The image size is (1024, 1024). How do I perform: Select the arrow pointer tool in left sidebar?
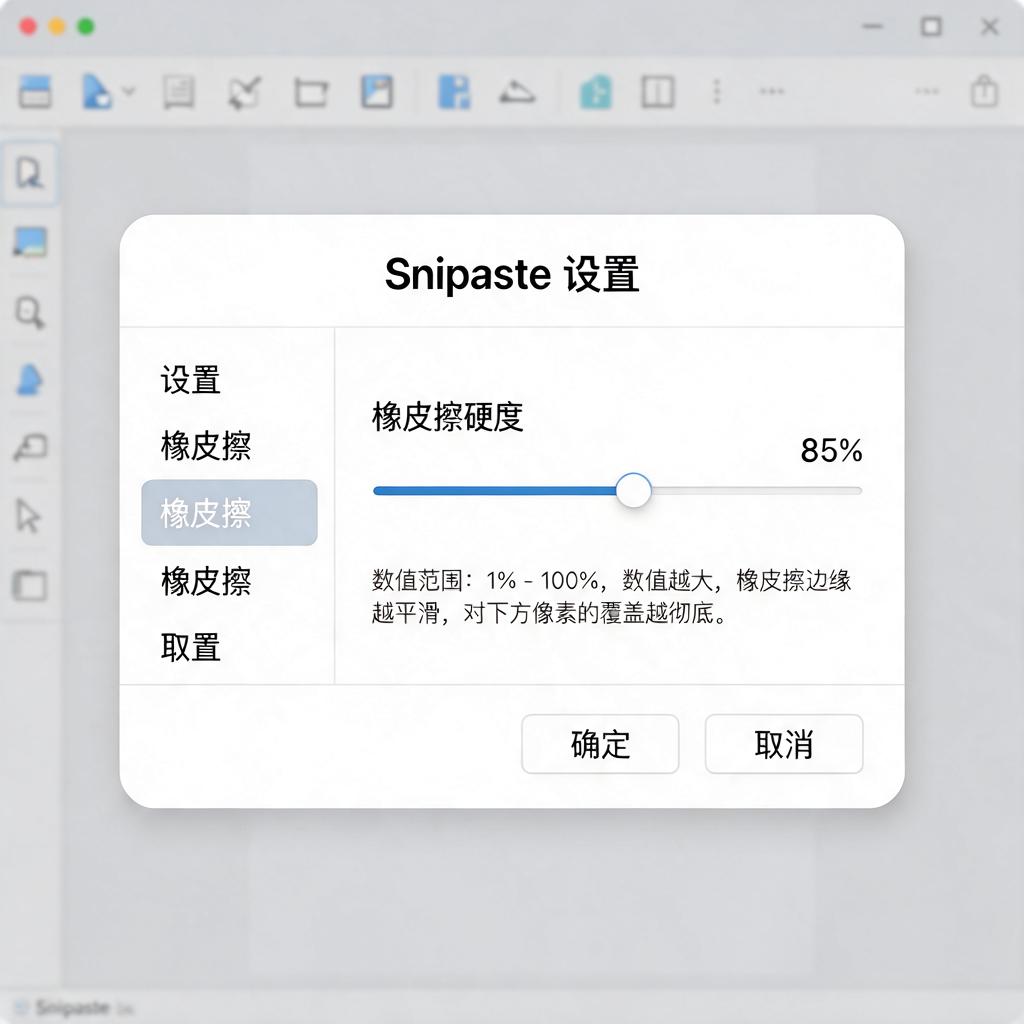(x=28, y=516)
